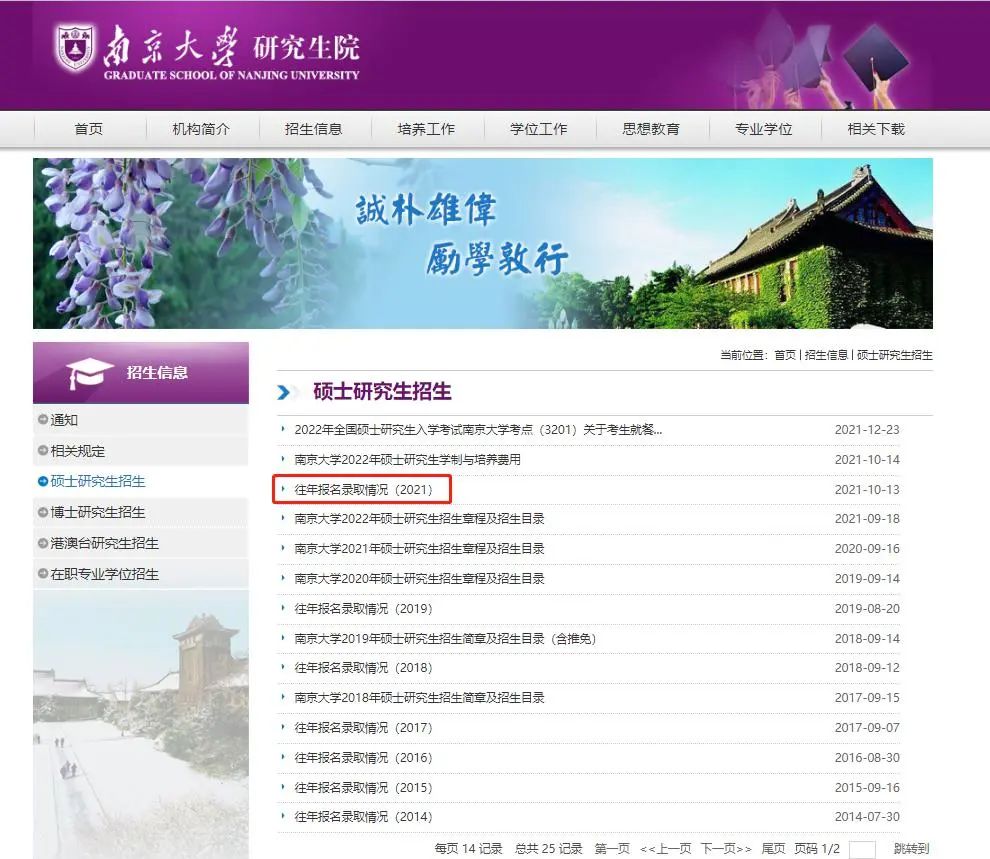Select 港澳台研究生招生 in the left sidebar
The height and width of the screenshot is (859, 990).
104,543
